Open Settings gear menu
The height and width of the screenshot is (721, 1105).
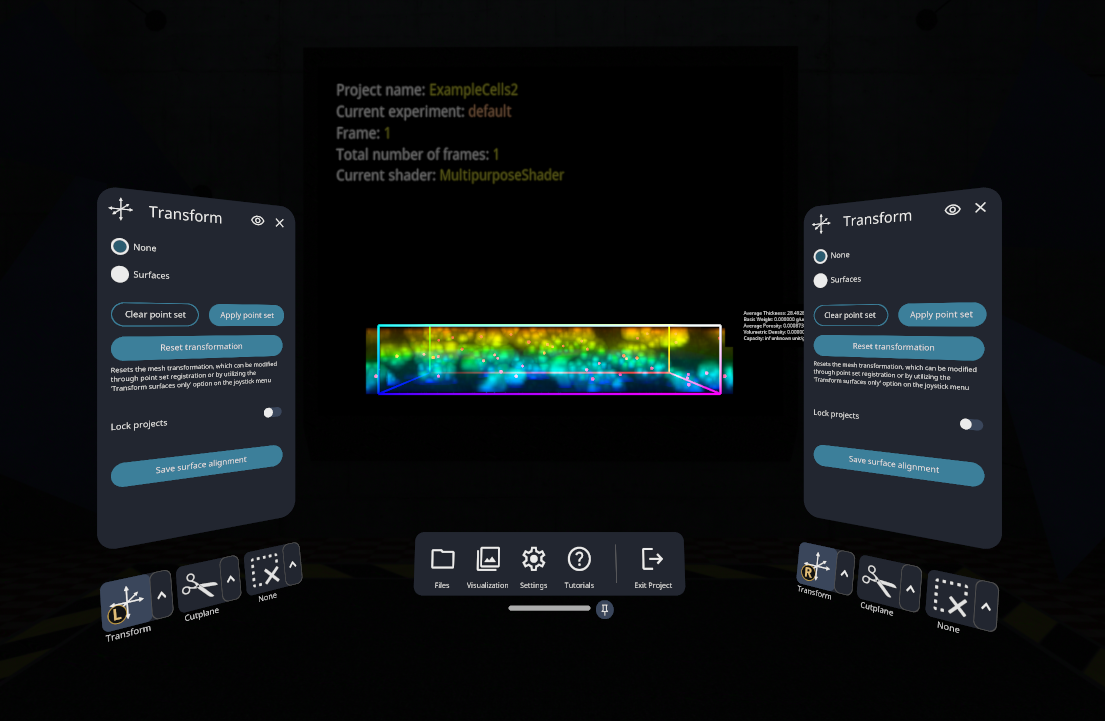pos(533,567)
